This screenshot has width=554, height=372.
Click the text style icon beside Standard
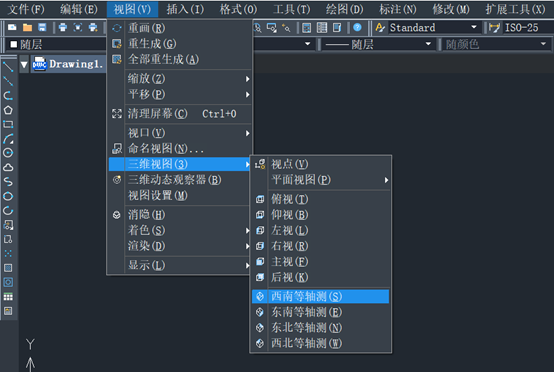(380, 28)
